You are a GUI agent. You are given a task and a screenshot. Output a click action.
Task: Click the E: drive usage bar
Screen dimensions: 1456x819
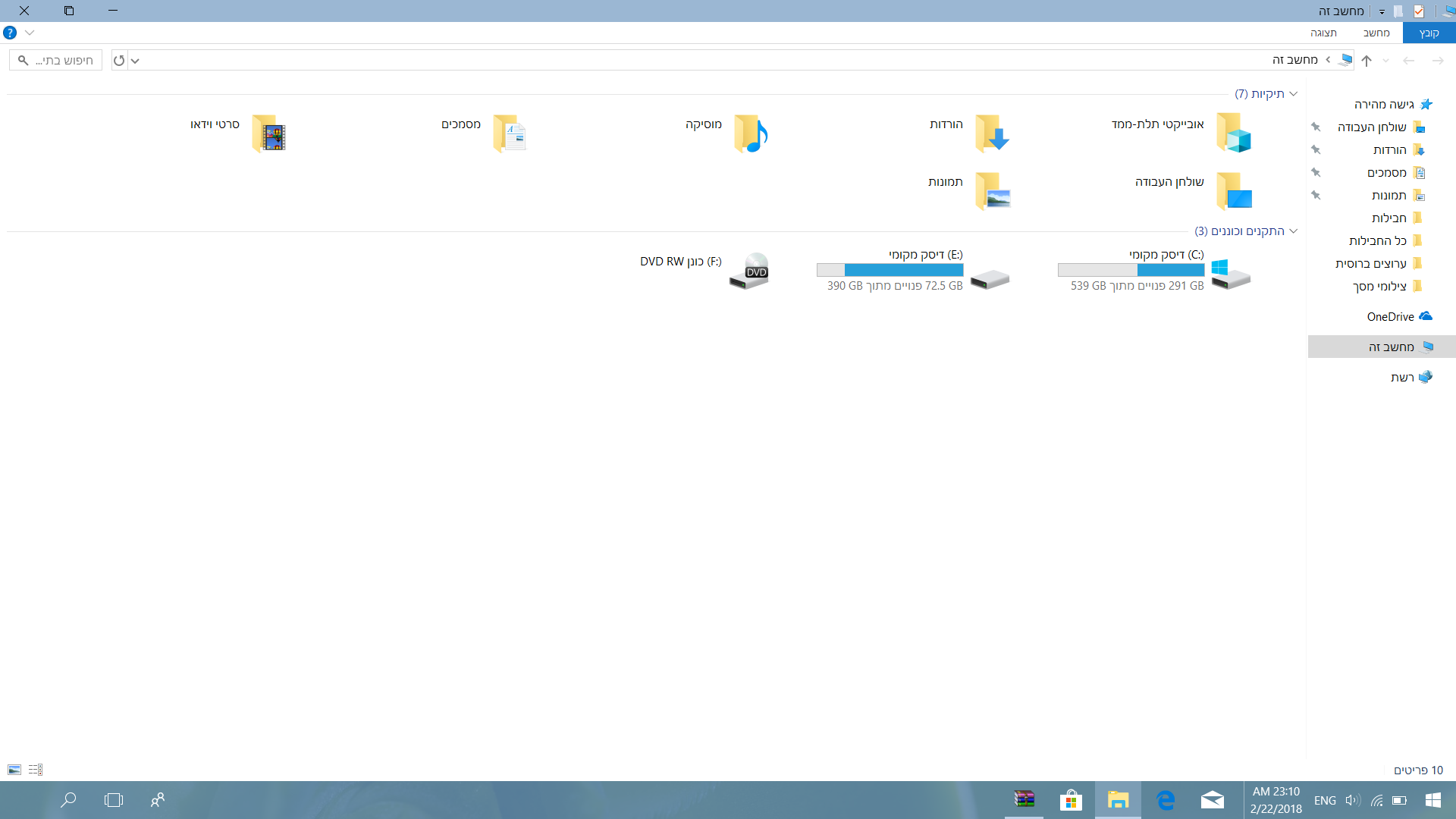(x=890, y=270)
